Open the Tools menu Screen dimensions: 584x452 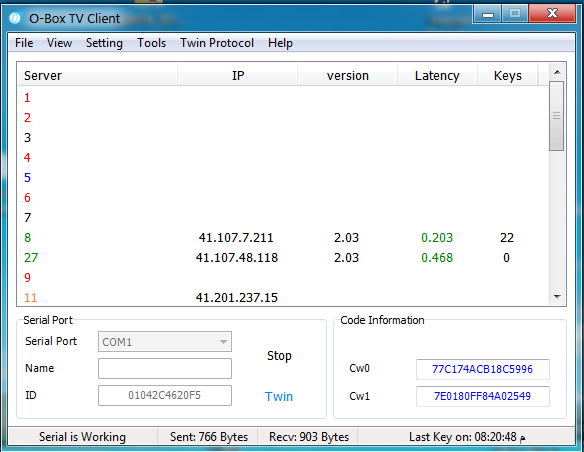point(152,43)
